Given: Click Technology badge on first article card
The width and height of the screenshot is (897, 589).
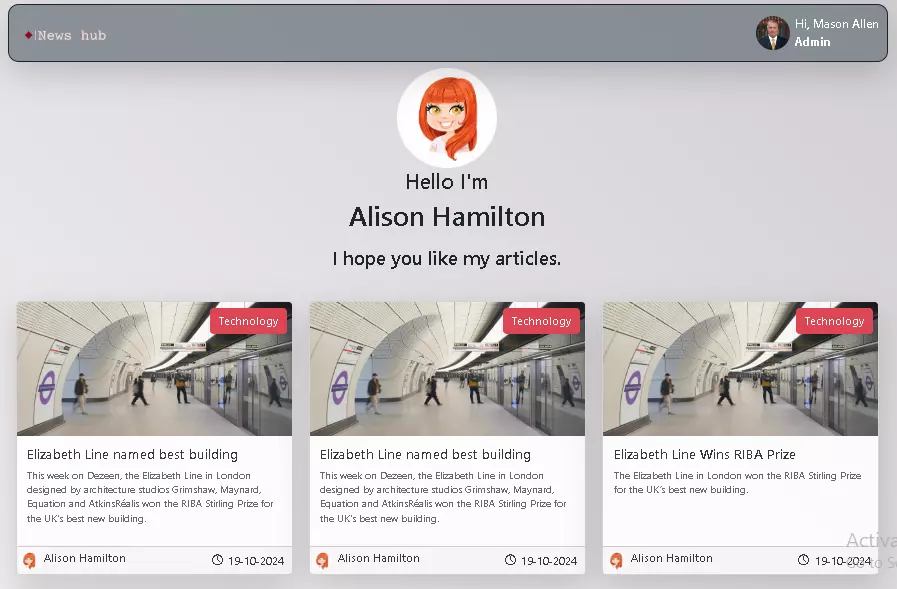Looking at the screenshot, I should pos(248,321).
